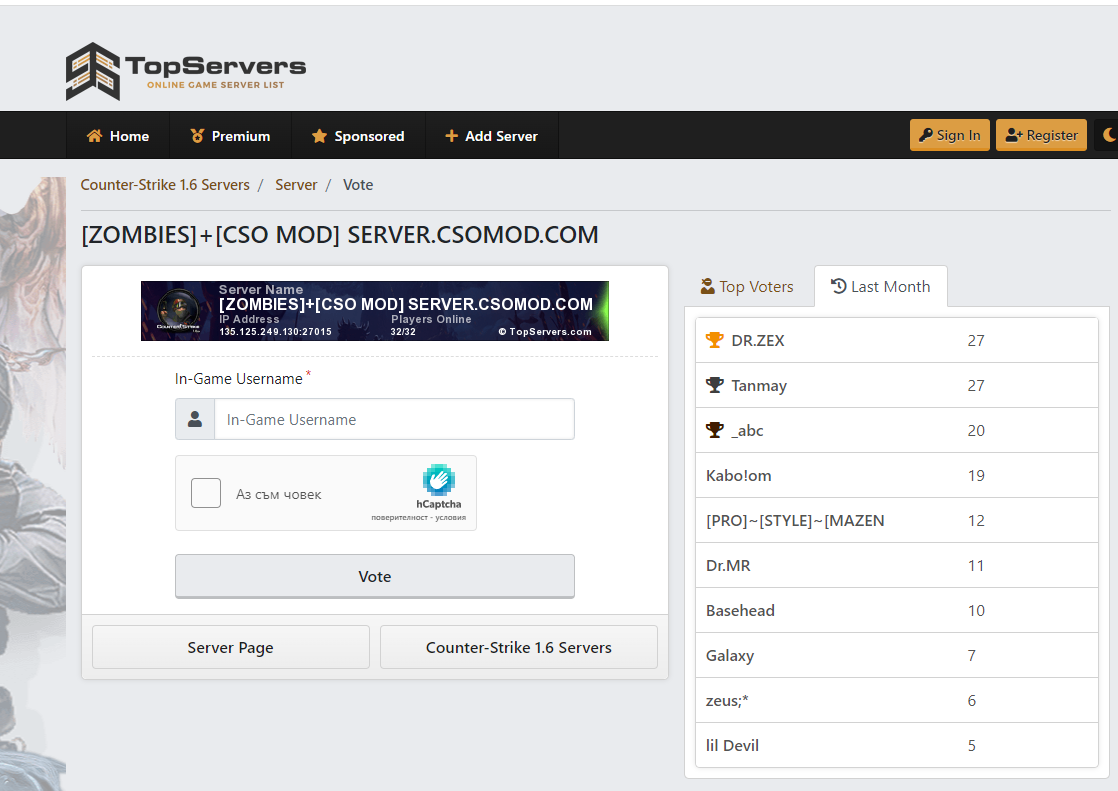Viewport: 1118px width, 791px height.
Task: Submit with the Vote button
Action: click(x=375, y=576)
